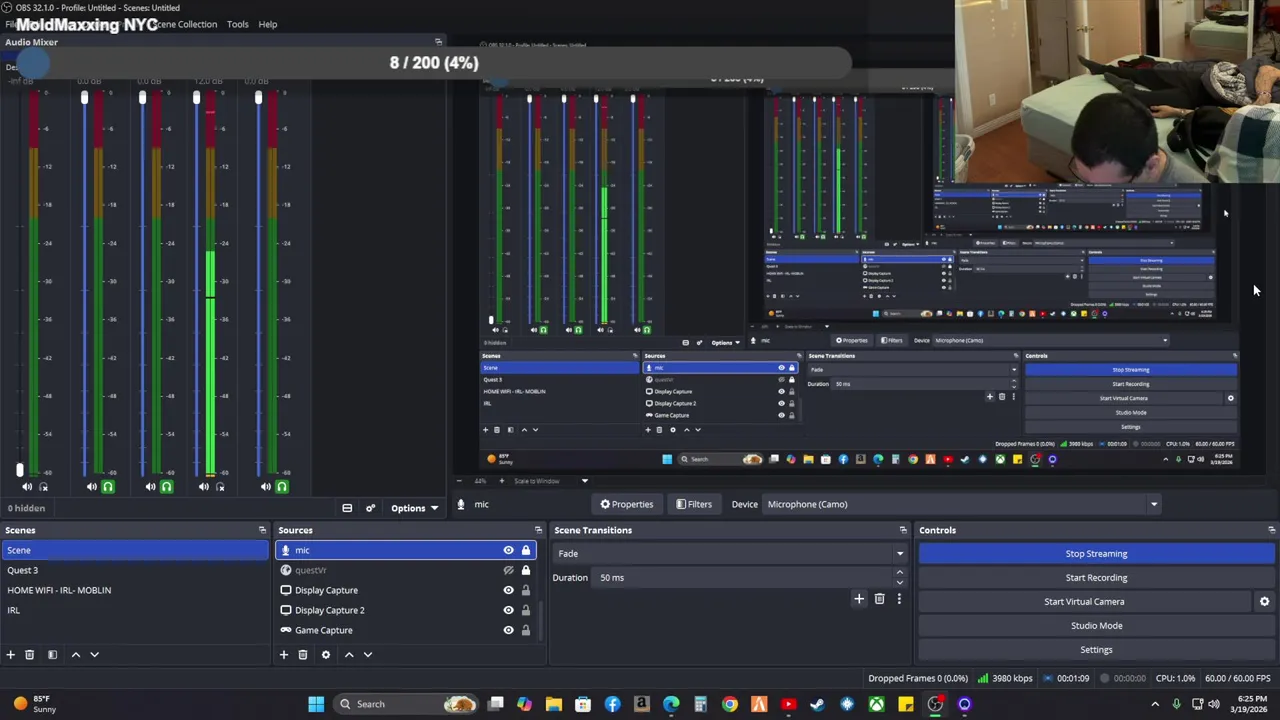The width and height of the screenshot is (1280, 720).
Task: Hide the mic source
Action: coord(508,550)
